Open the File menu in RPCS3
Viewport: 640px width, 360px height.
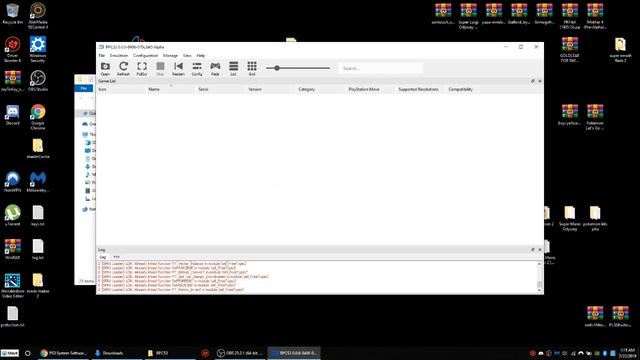coord(102,56)
